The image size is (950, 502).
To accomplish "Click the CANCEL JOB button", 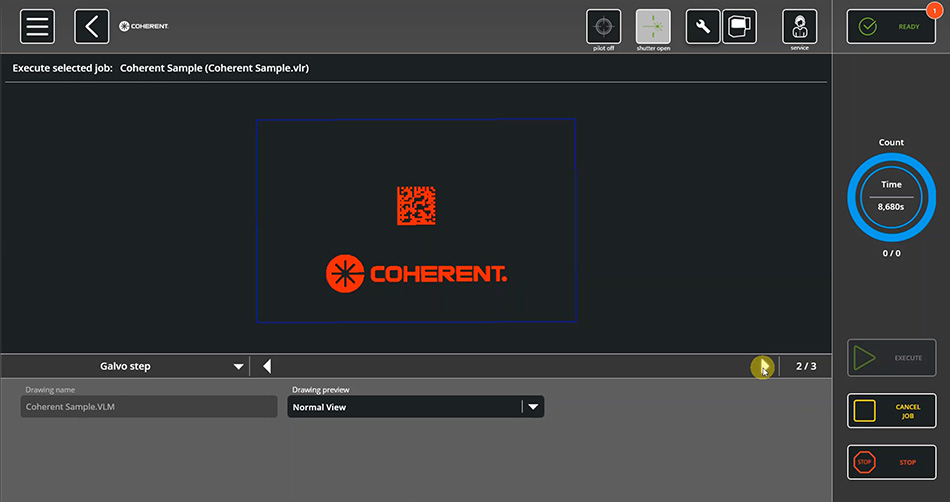I will [891, 411].
